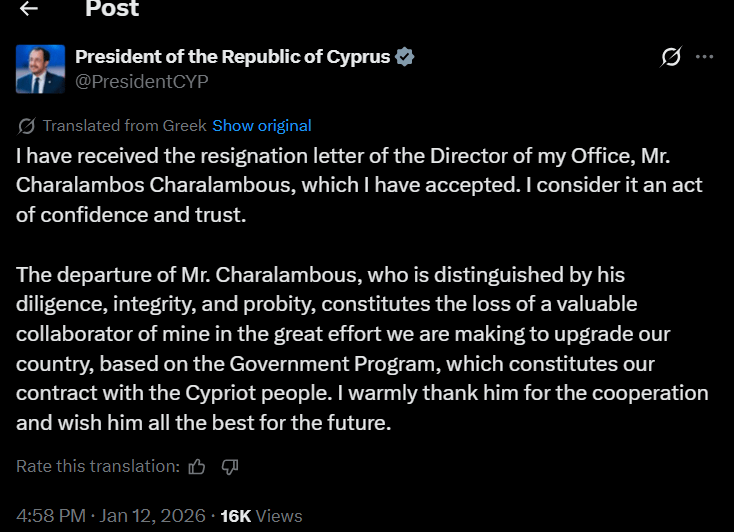Click the translation icon beside 'Translated from Greek'
Screen dimensions: 734x532
[x=27, y=126]
